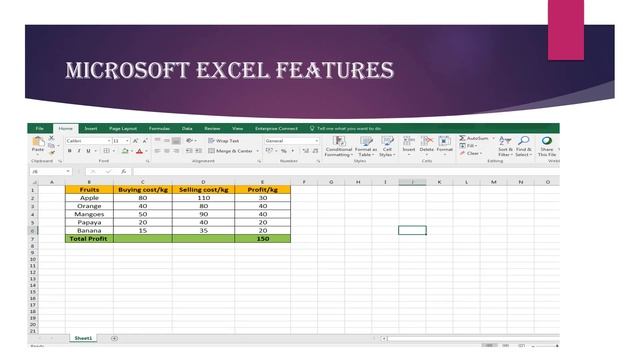Expand the font name dropdown

tap(109, 141)
